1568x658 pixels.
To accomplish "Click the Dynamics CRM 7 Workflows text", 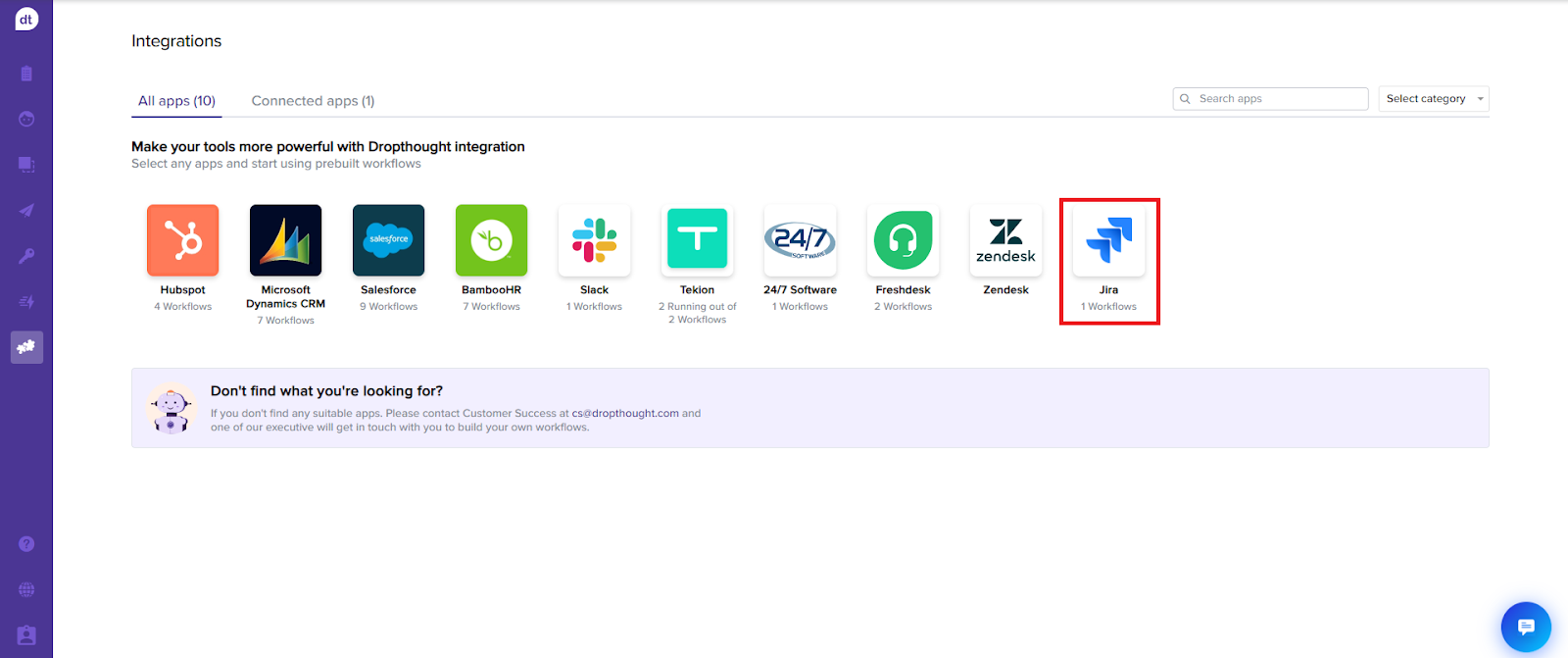I will click(286, 321).
